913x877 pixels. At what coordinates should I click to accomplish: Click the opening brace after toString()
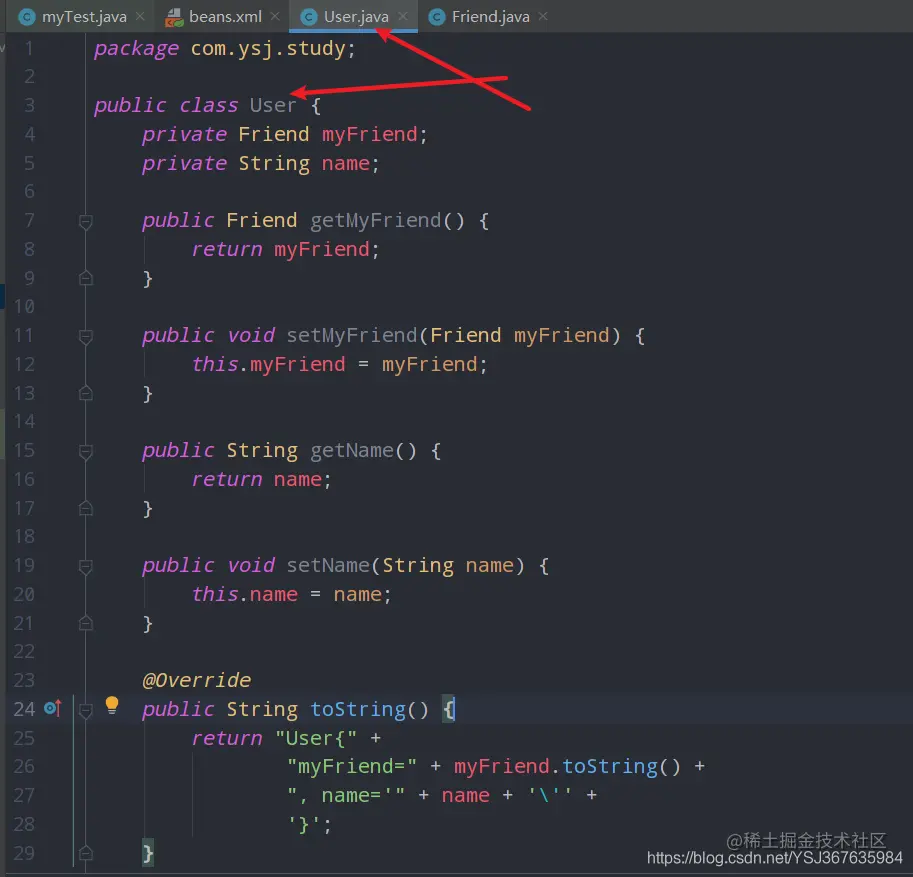[x=448, y=710]
